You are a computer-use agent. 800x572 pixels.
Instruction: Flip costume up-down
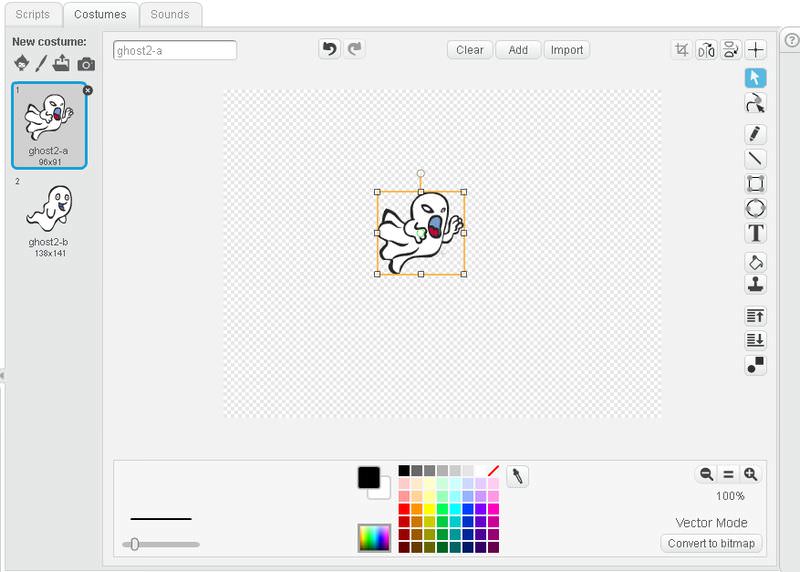point(731,50)
